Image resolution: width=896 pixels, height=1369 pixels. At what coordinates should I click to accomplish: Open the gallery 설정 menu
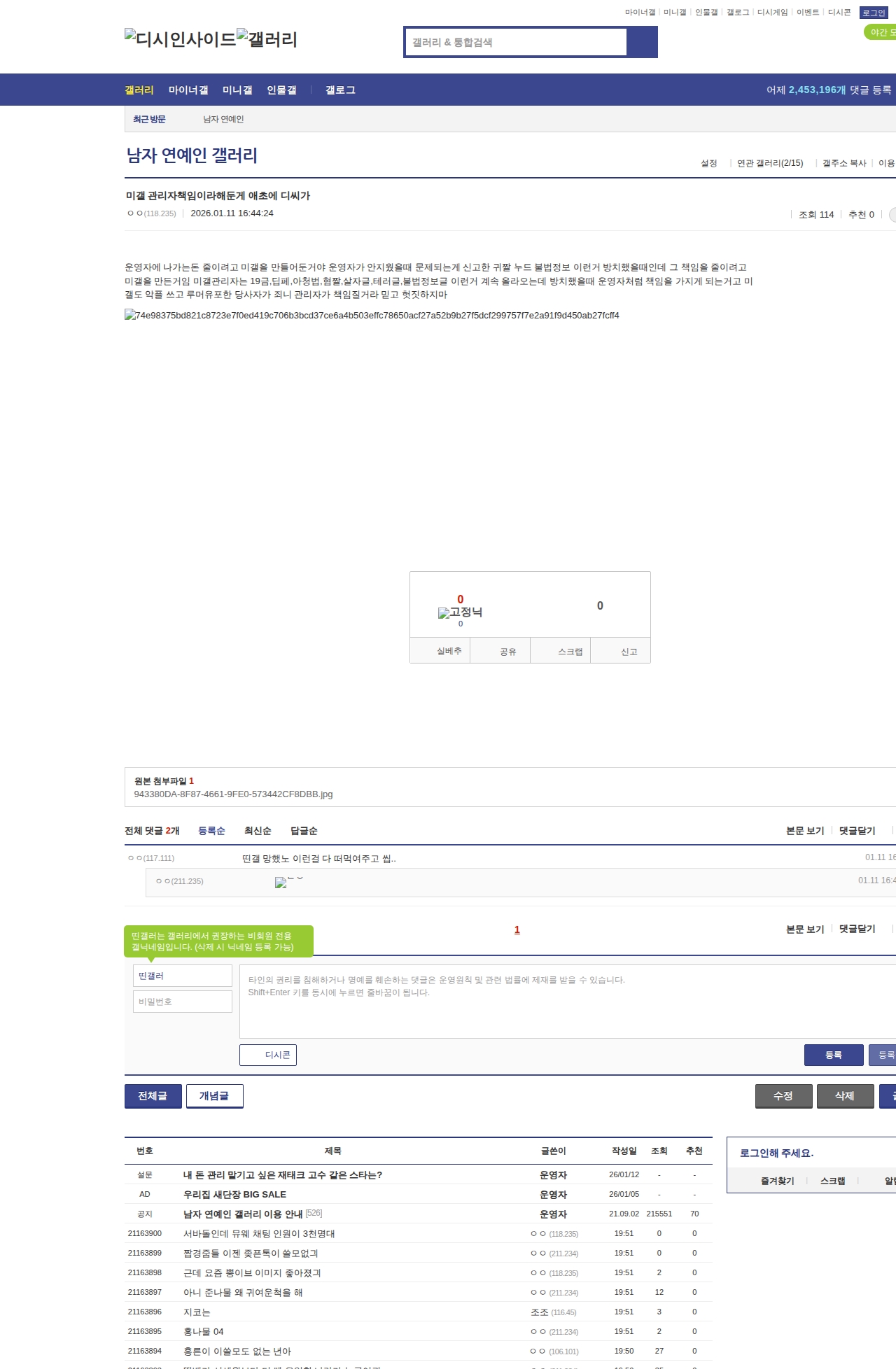coord(709,163)
